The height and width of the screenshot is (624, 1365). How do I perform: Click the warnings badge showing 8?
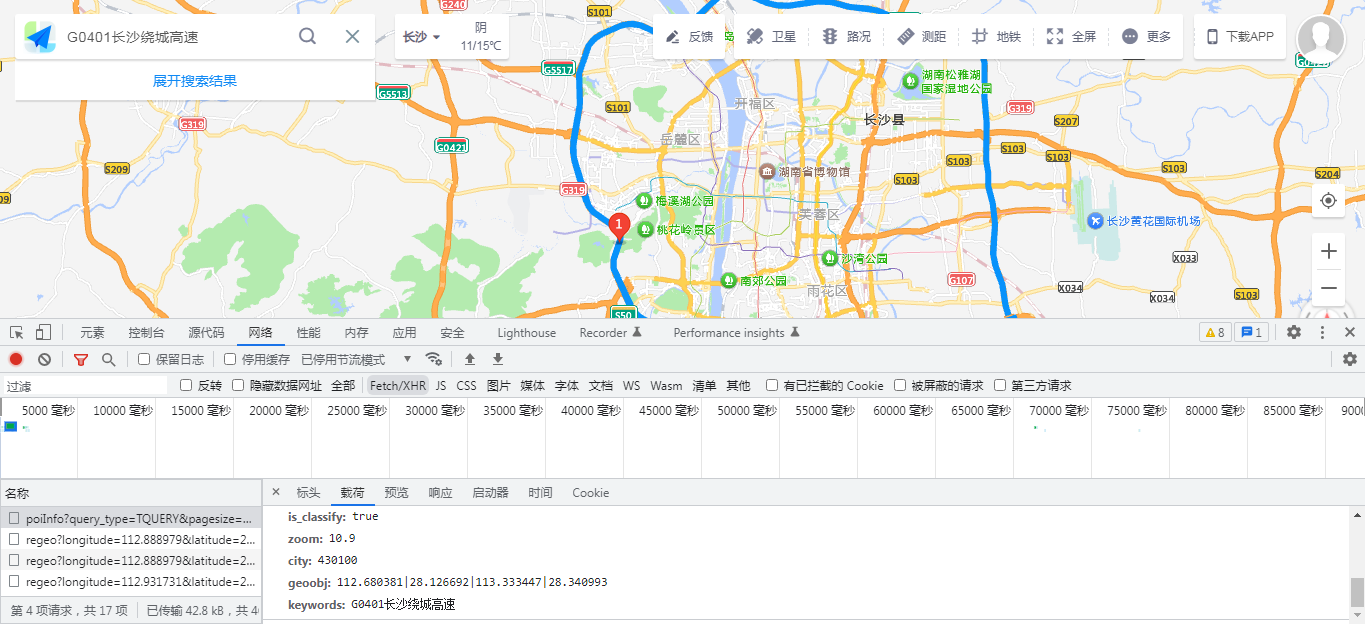tap(1214, 332)
